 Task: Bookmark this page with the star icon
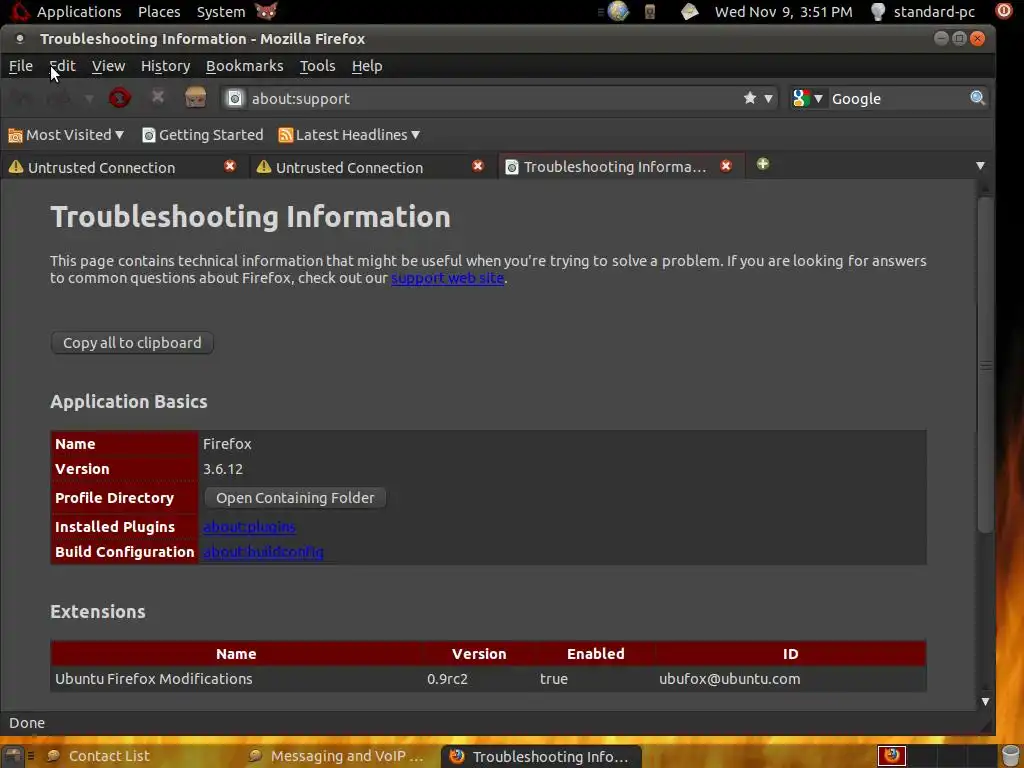(750, 98)
